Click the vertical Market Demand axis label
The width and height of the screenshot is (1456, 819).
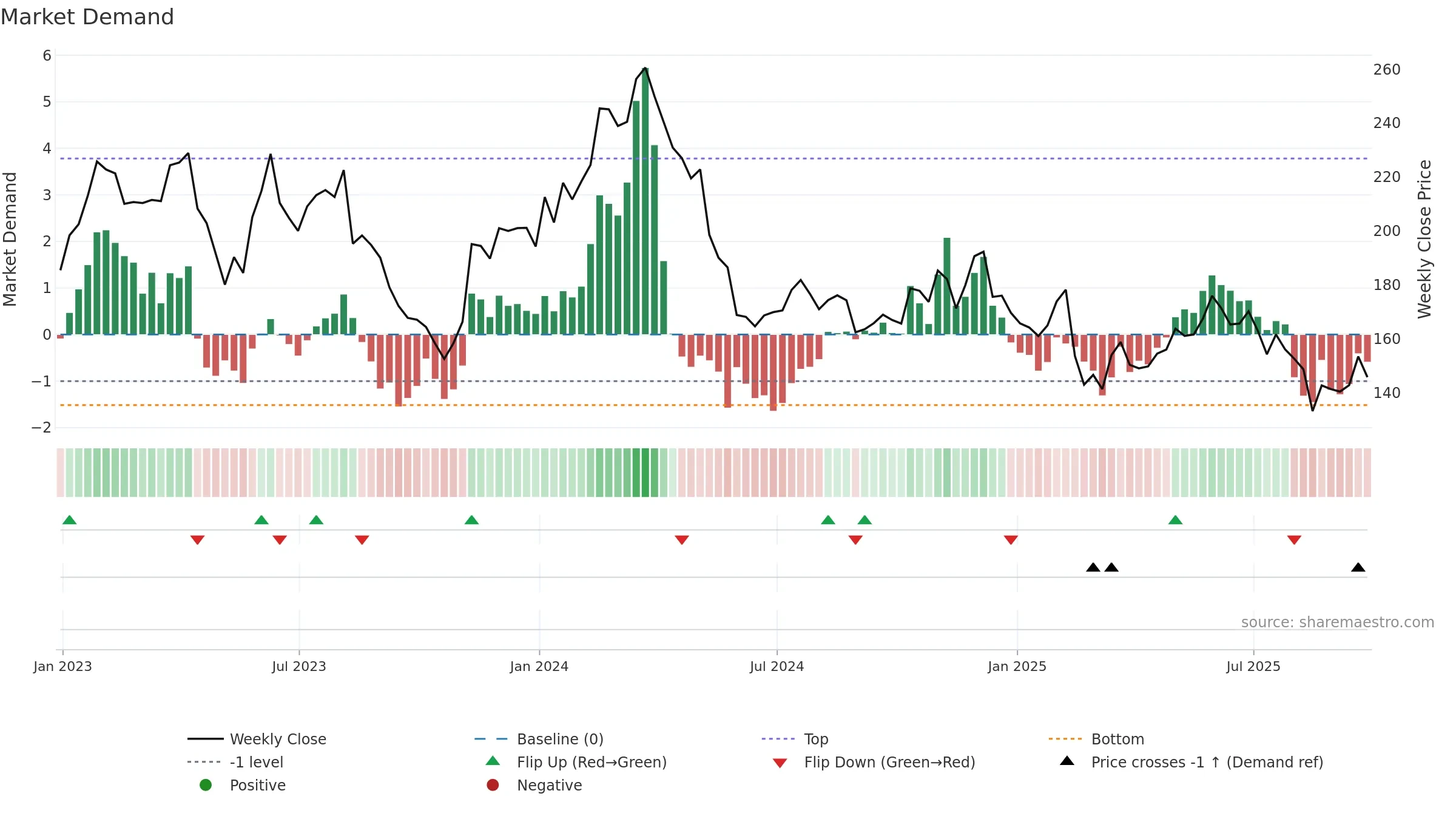point(10,239)
